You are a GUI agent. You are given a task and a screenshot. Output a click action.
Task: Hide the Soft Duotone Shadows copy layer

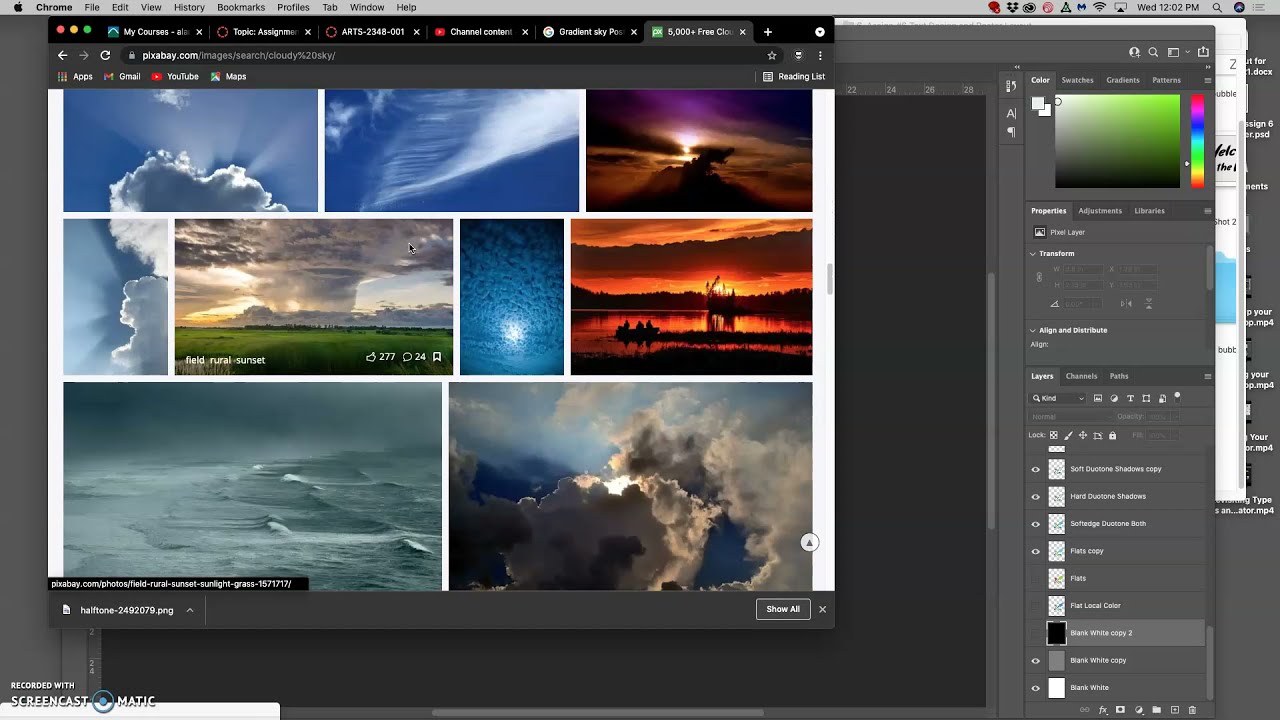coord(1036,469)
